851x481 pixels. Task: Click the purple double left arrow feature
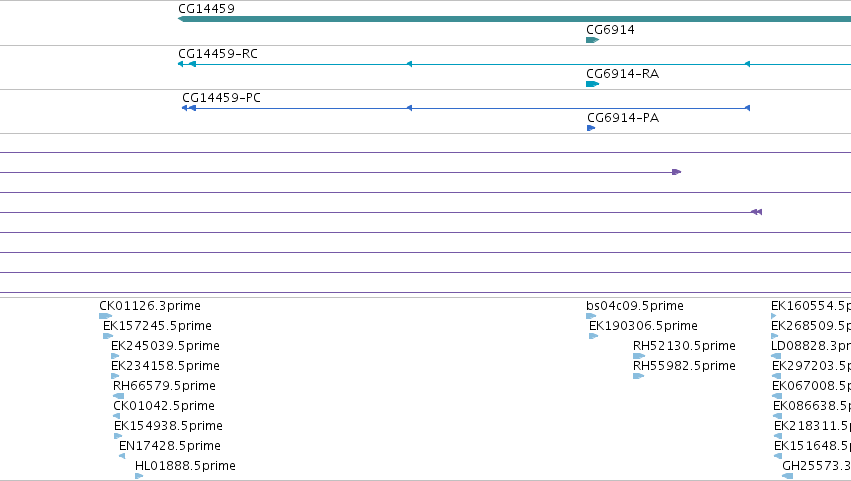point(757,212)
